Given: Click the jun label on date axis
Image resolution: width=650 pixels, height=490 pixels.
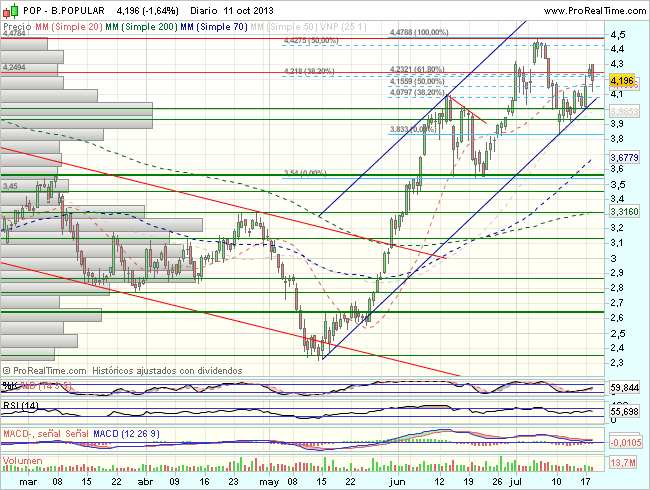Looking at the screenshot, I should click(397, 482).
